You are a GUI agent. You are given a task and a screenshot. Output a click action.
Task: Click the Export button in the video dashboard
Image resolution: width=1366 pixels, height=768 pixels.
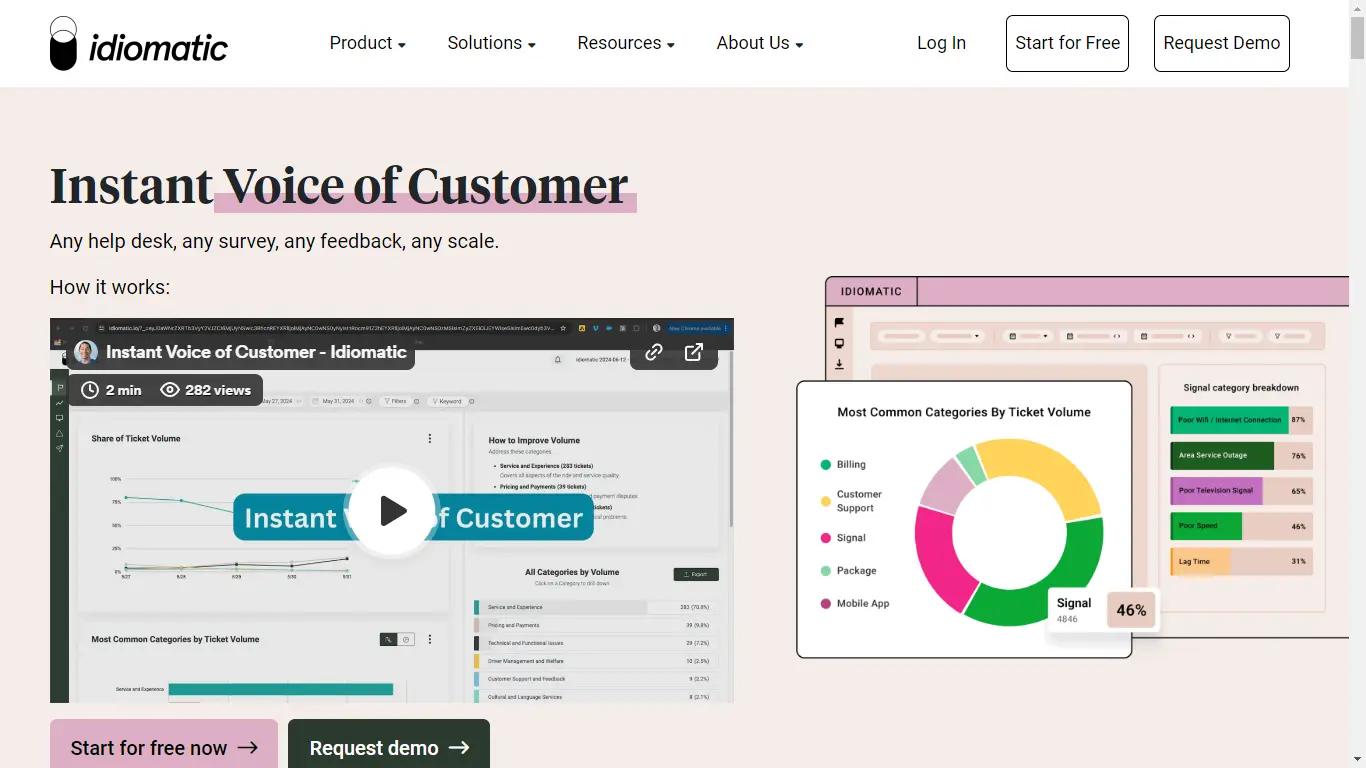tap(696, 574)
